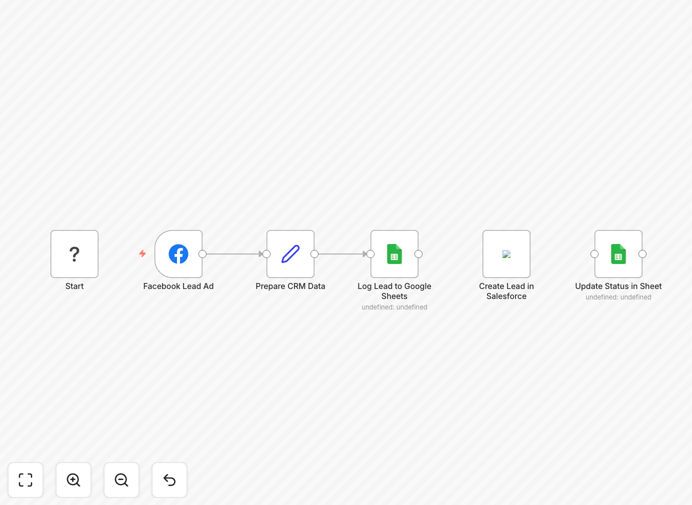Click the Update Status in Sheet input connector
Viewport: 692px width, 505px height.
(594, 254)
